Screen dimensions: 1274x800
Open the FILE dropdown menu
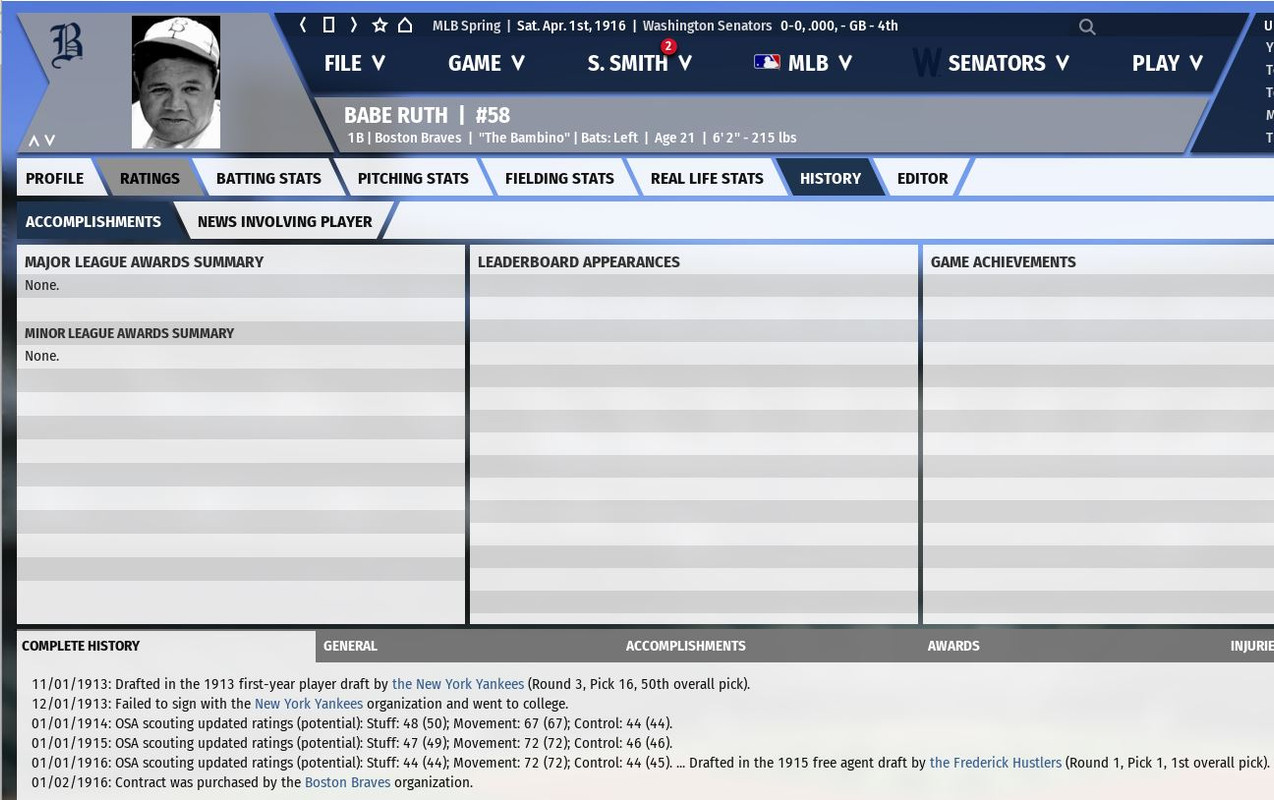pyautogui.click(x=355, y=63)
